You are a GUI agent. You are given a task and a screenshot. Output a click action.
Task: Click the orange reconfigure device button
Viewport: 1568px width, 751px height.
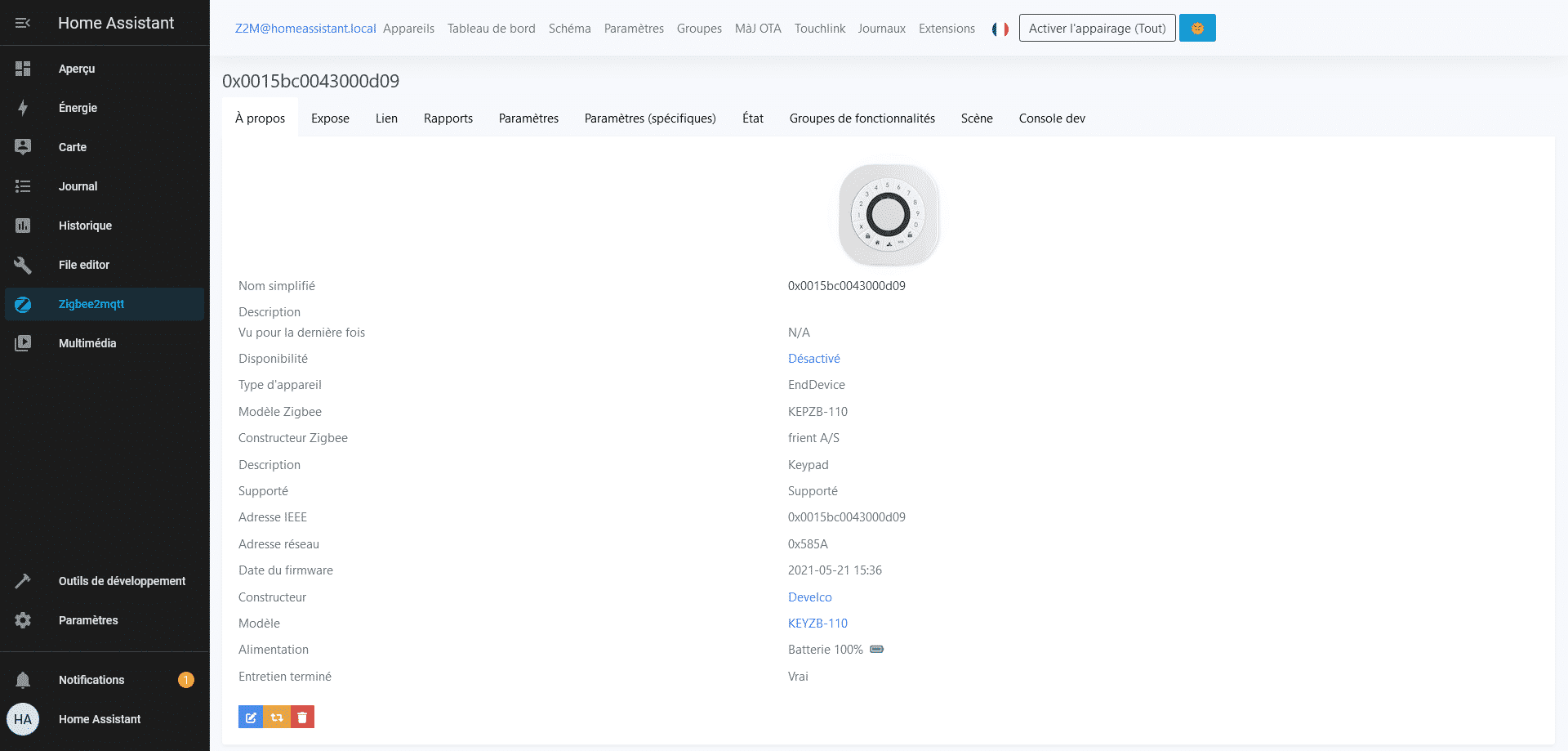tap(277, 717)
